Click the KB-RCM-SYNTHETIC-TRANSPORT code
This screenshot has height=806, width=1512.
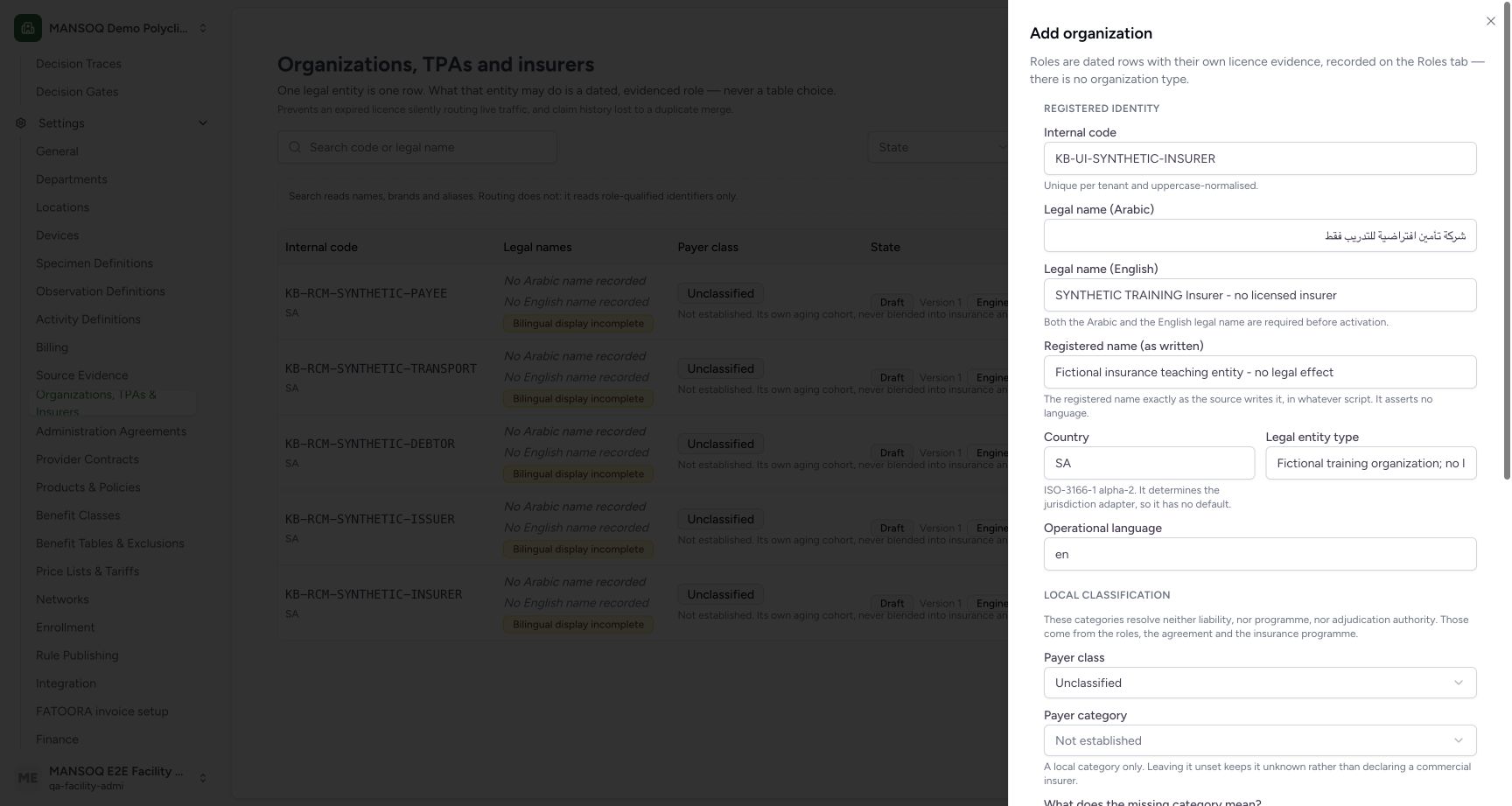click(381, 368)
